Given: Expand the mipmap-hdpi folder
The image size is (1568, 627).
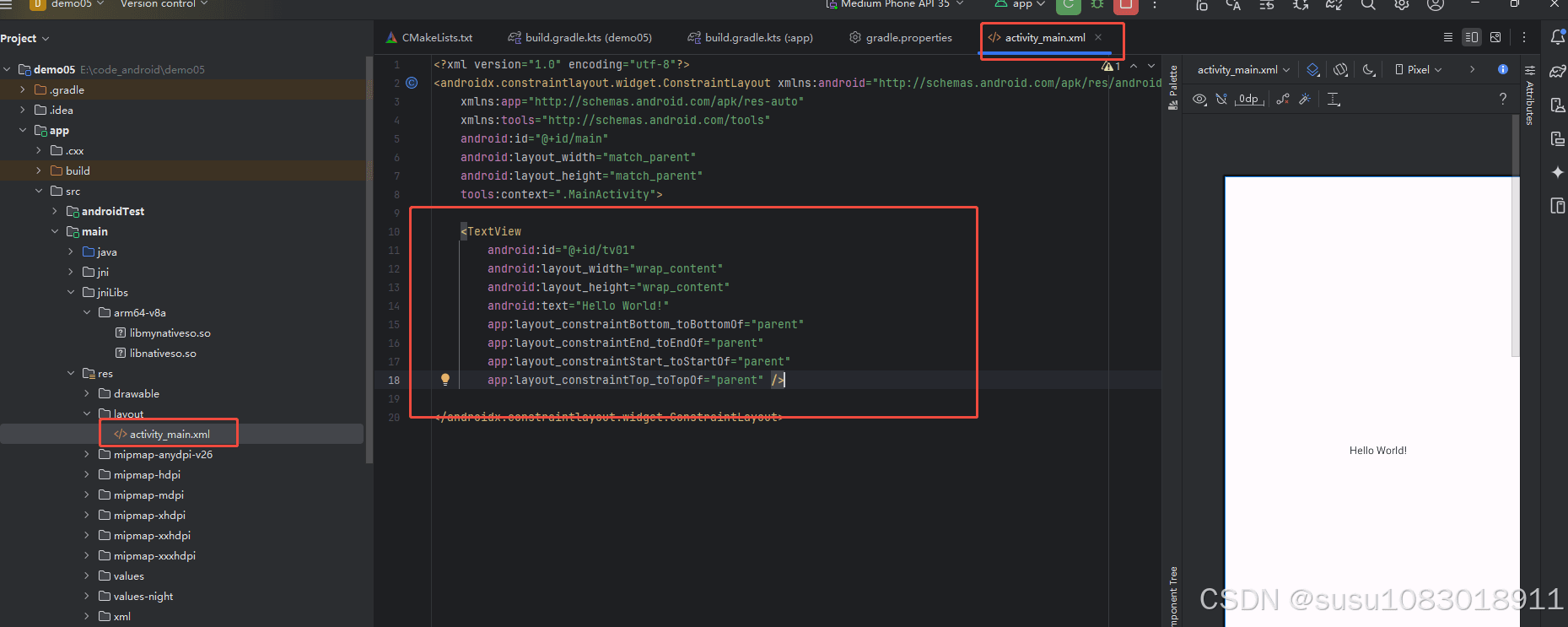Looking at the screenshot, I should (86, 475).
